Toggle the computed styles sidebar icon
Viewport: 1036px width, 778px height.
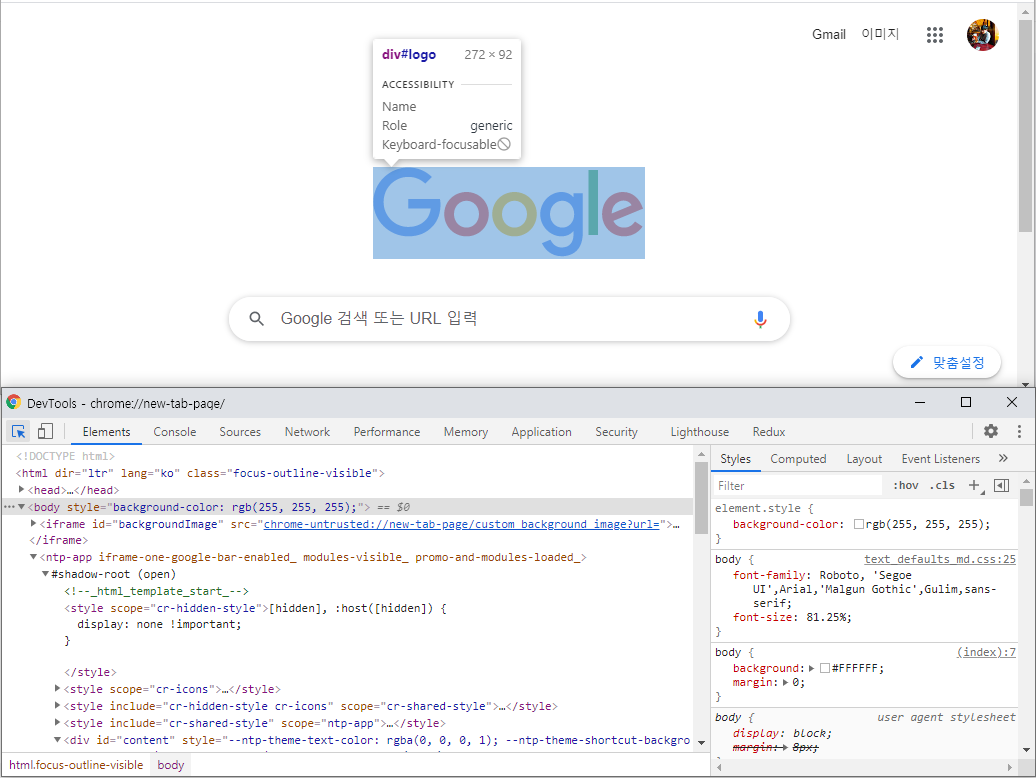point(1002,485)
